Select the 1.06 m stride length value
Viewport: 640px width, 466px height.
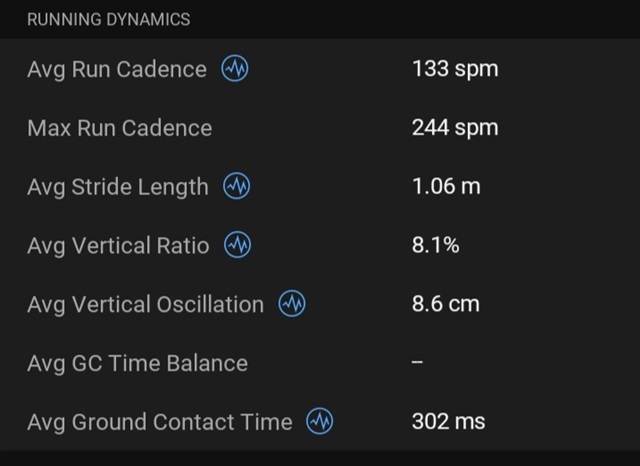(x=446, y=187)
